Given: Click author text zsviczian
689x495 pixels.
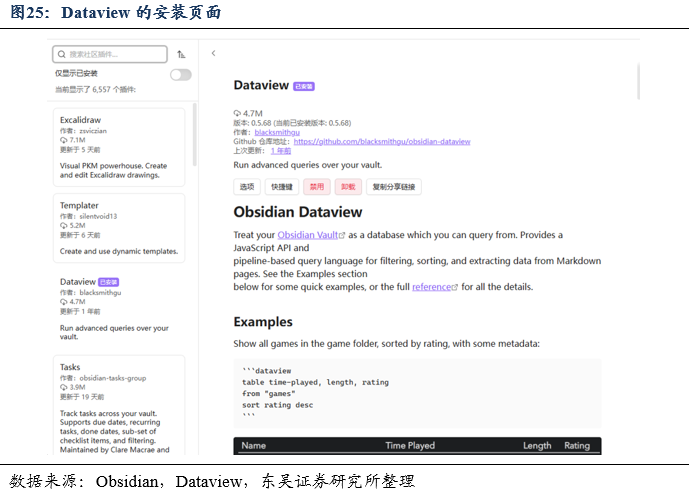Looking at the screenshot, I should point(93,131).
